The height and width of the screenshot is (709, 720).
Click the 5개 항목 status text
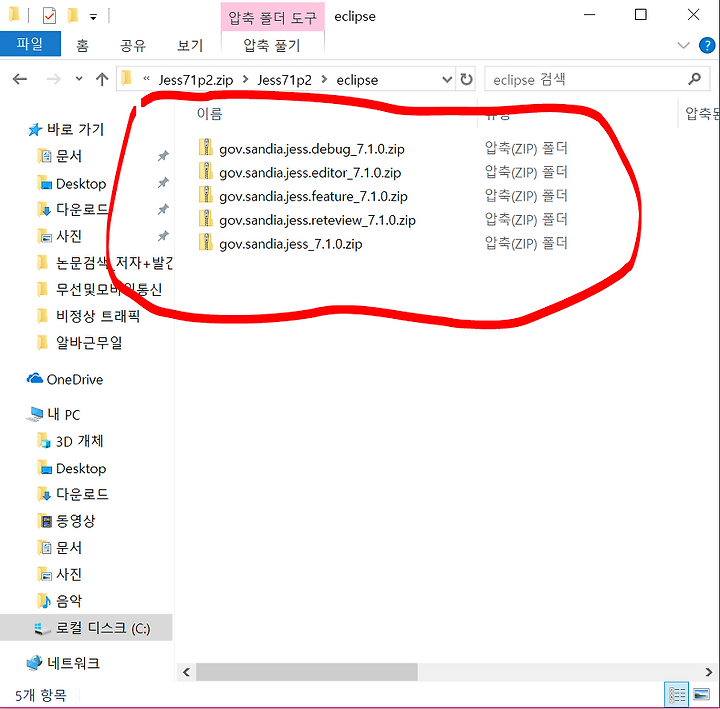[41, 695]
